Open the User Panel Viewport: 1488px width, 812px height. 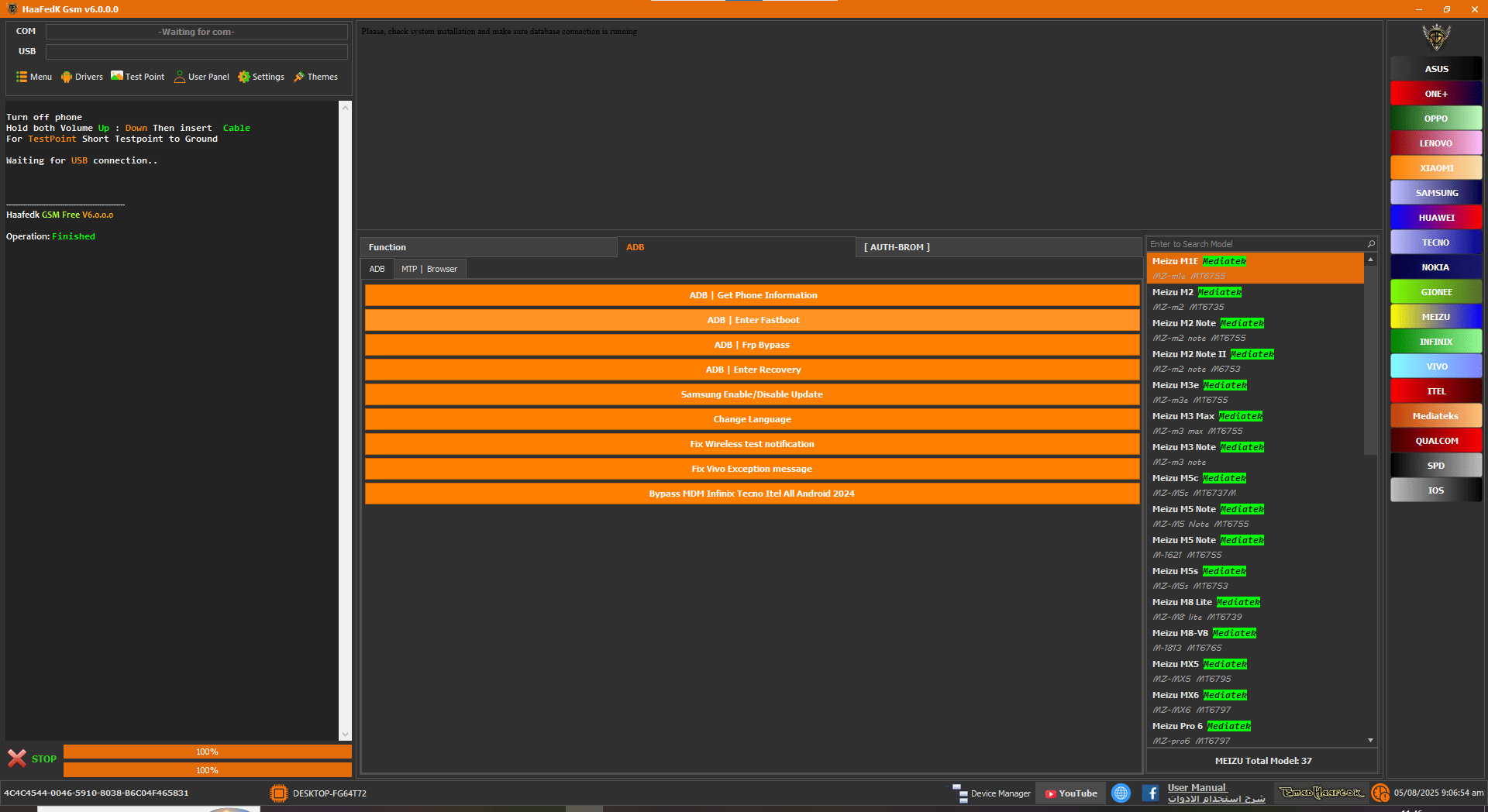pos(201,77)
